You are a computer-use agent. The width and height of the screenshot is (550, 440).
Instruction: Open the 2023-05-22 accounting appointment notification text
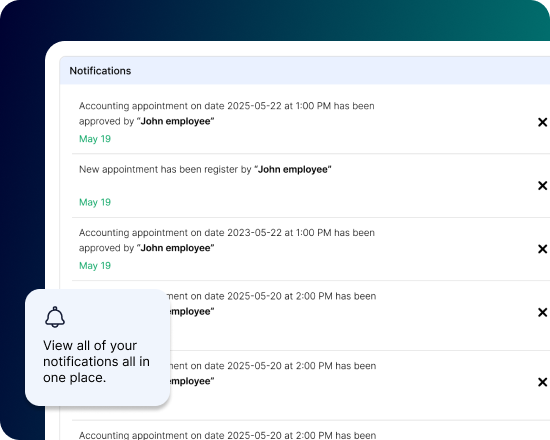(227, 240)
